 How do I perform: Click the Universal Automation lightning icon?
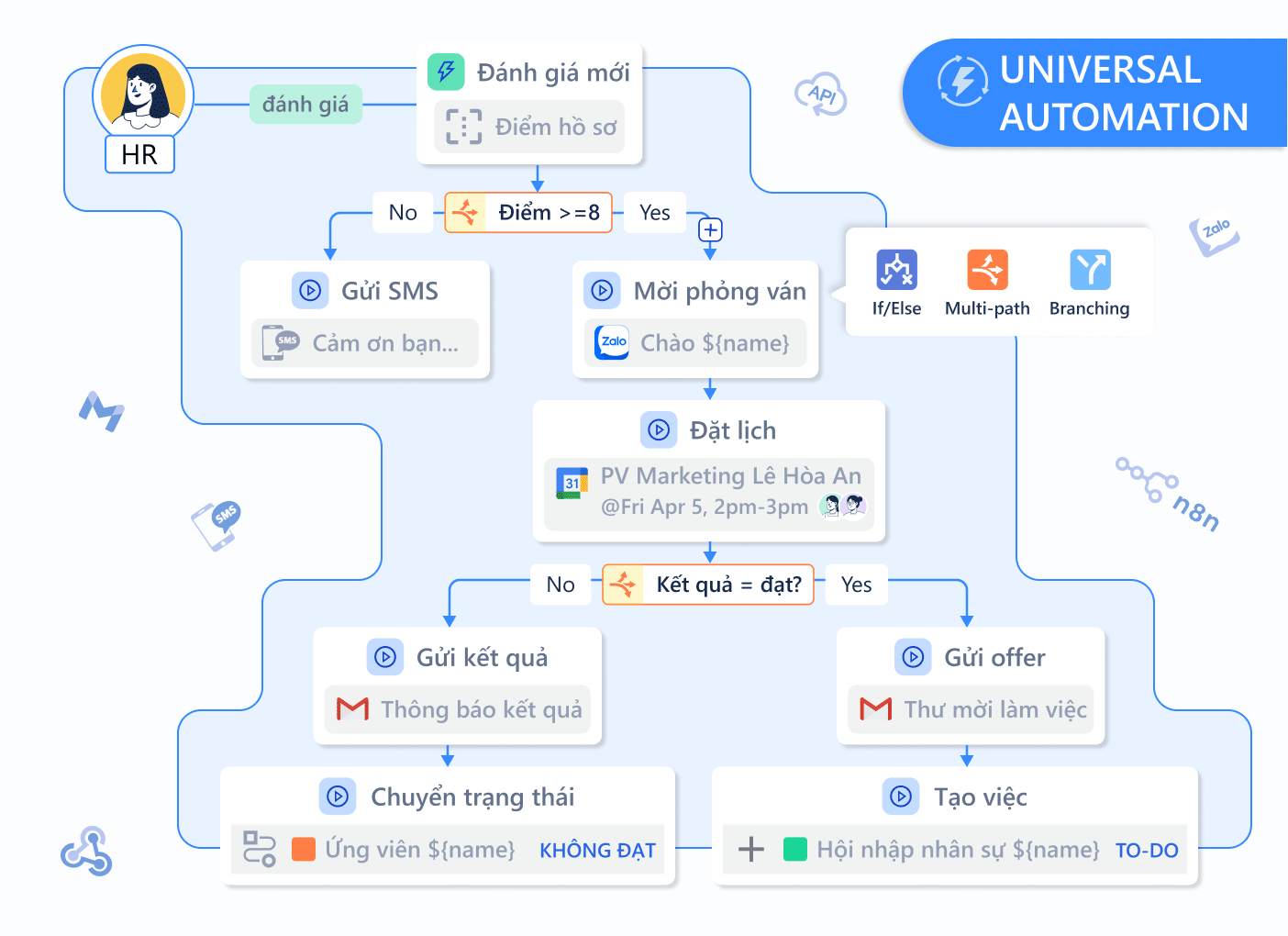tap(963, 81)
